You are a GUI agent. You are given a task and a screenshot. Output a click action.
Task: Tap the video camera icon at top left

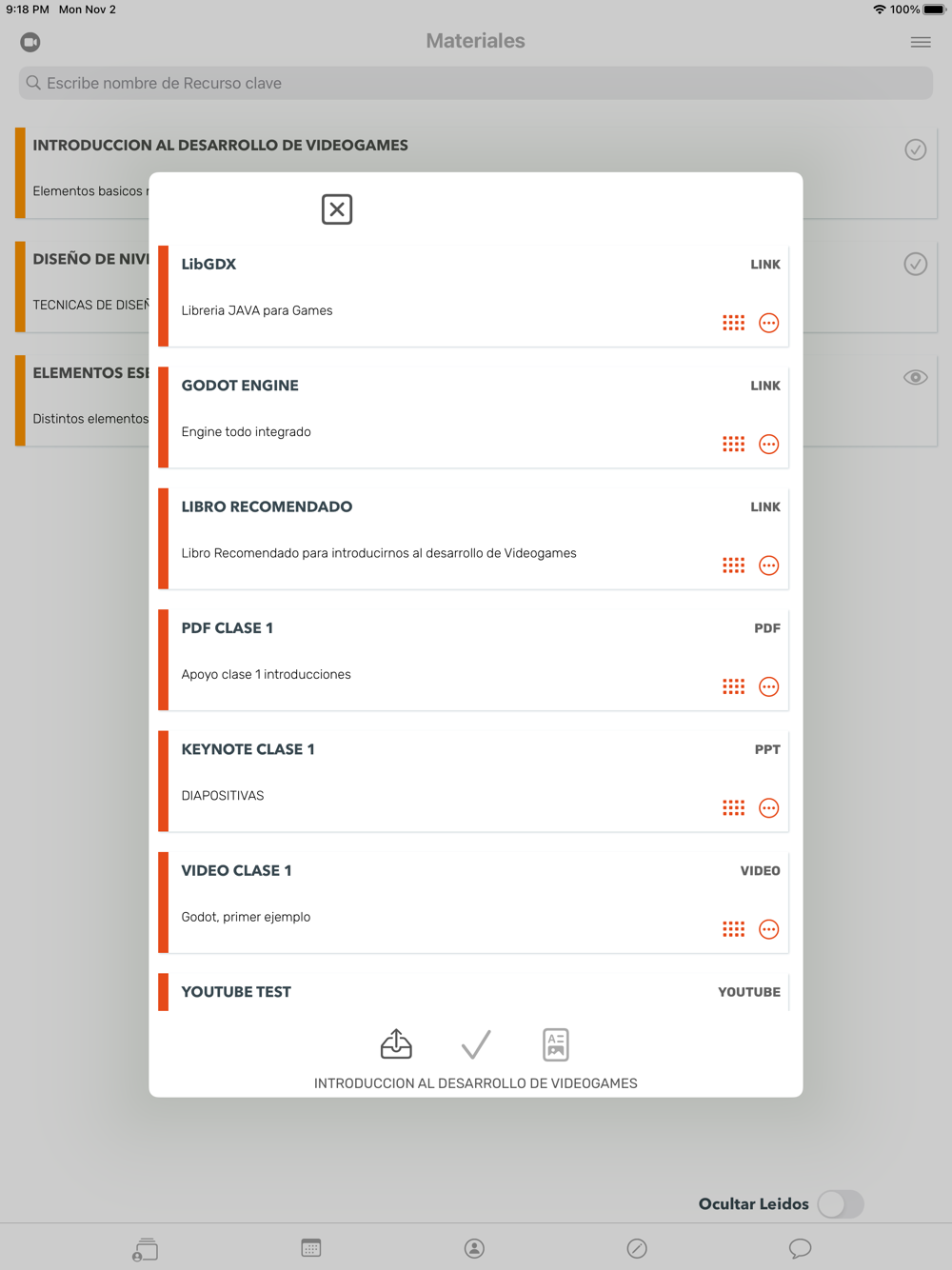click(30, 42)
